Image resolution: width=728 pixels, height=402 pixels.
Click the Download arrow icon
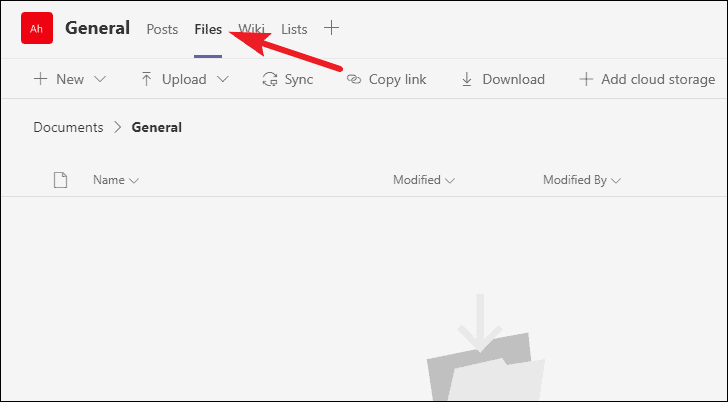coord(467,79)
